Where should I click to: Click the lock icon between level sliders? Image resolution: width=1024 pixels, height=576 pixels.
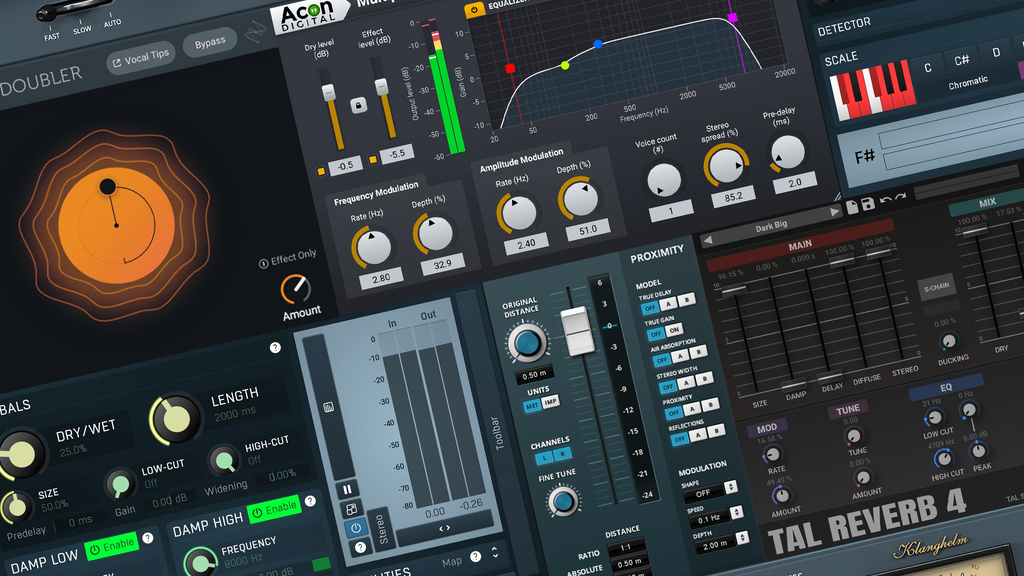click(356, 104)
